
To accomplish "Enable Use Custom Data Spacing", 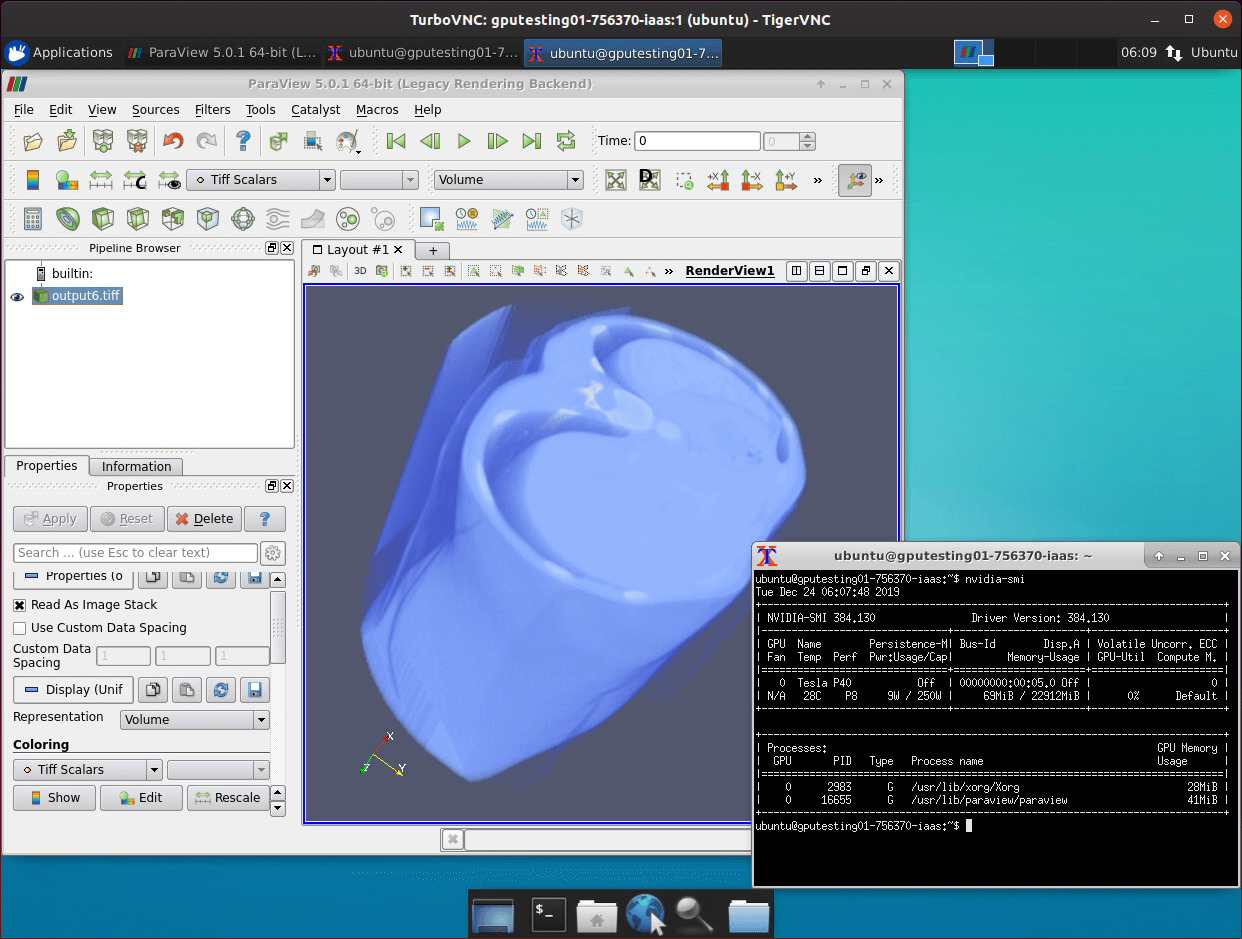I will (x=20, y=628).
